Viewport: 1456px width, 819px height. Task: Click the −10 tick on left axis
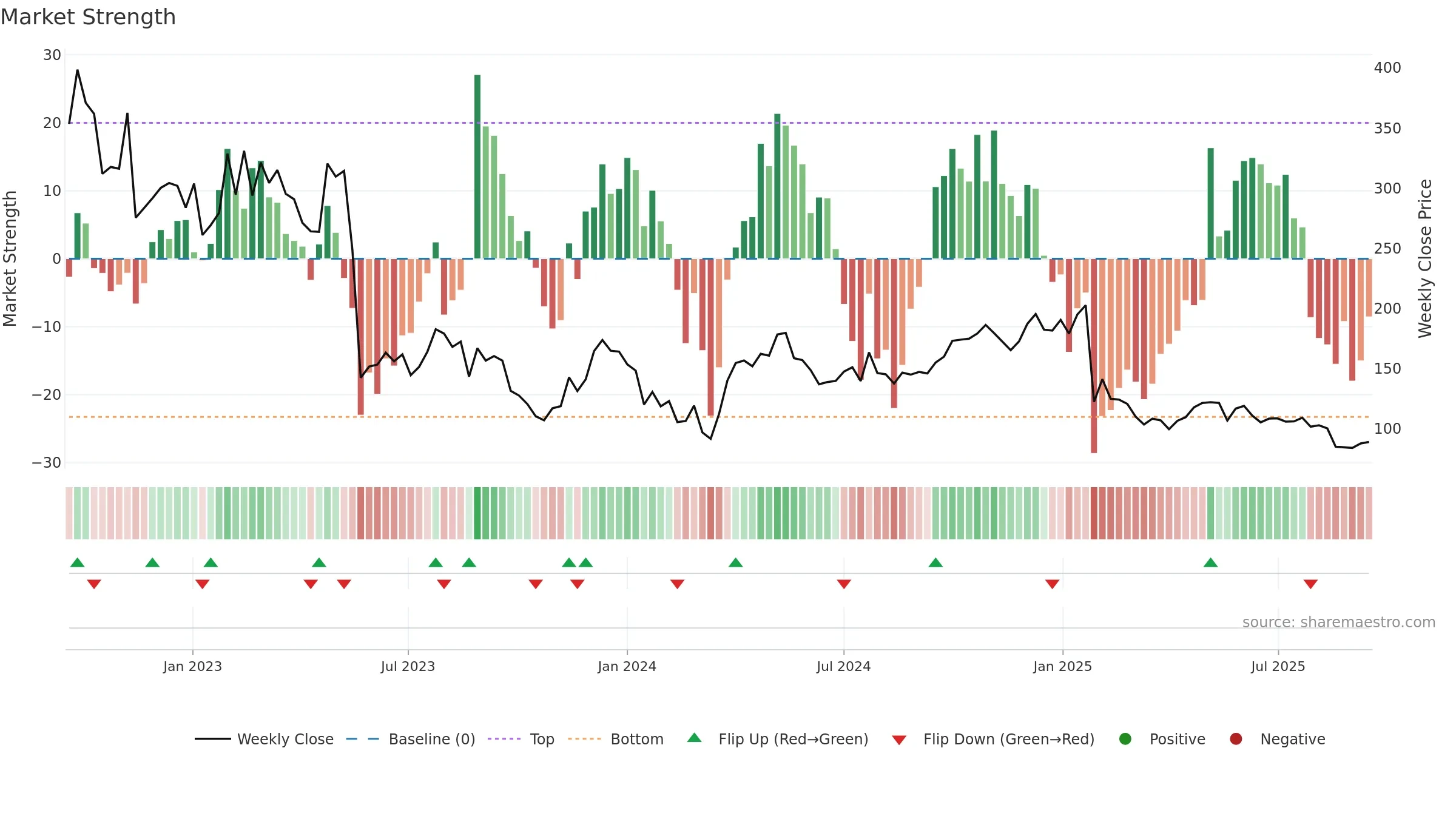[x=47, y=327]
